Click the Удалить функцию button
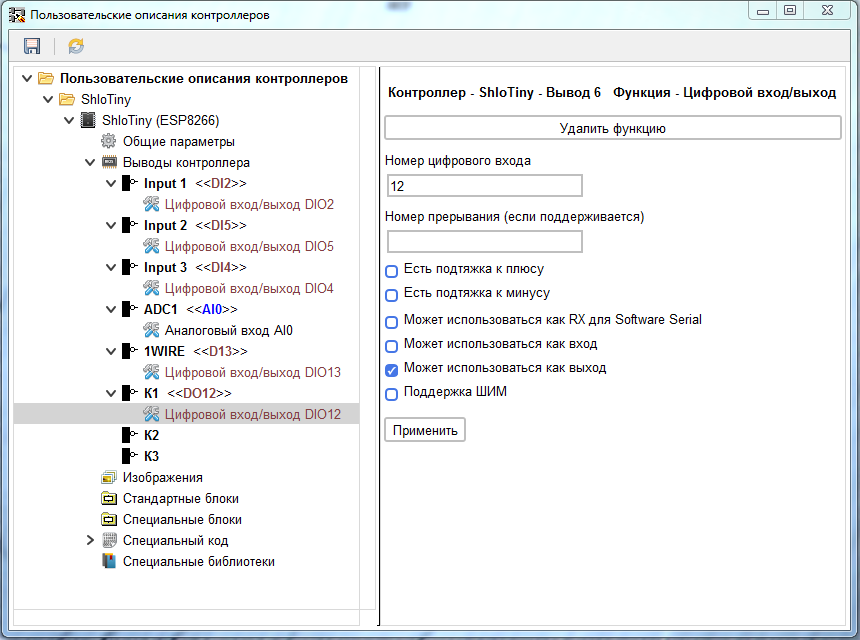The width and height of the screenshot is (860, 640). [613, 128]
